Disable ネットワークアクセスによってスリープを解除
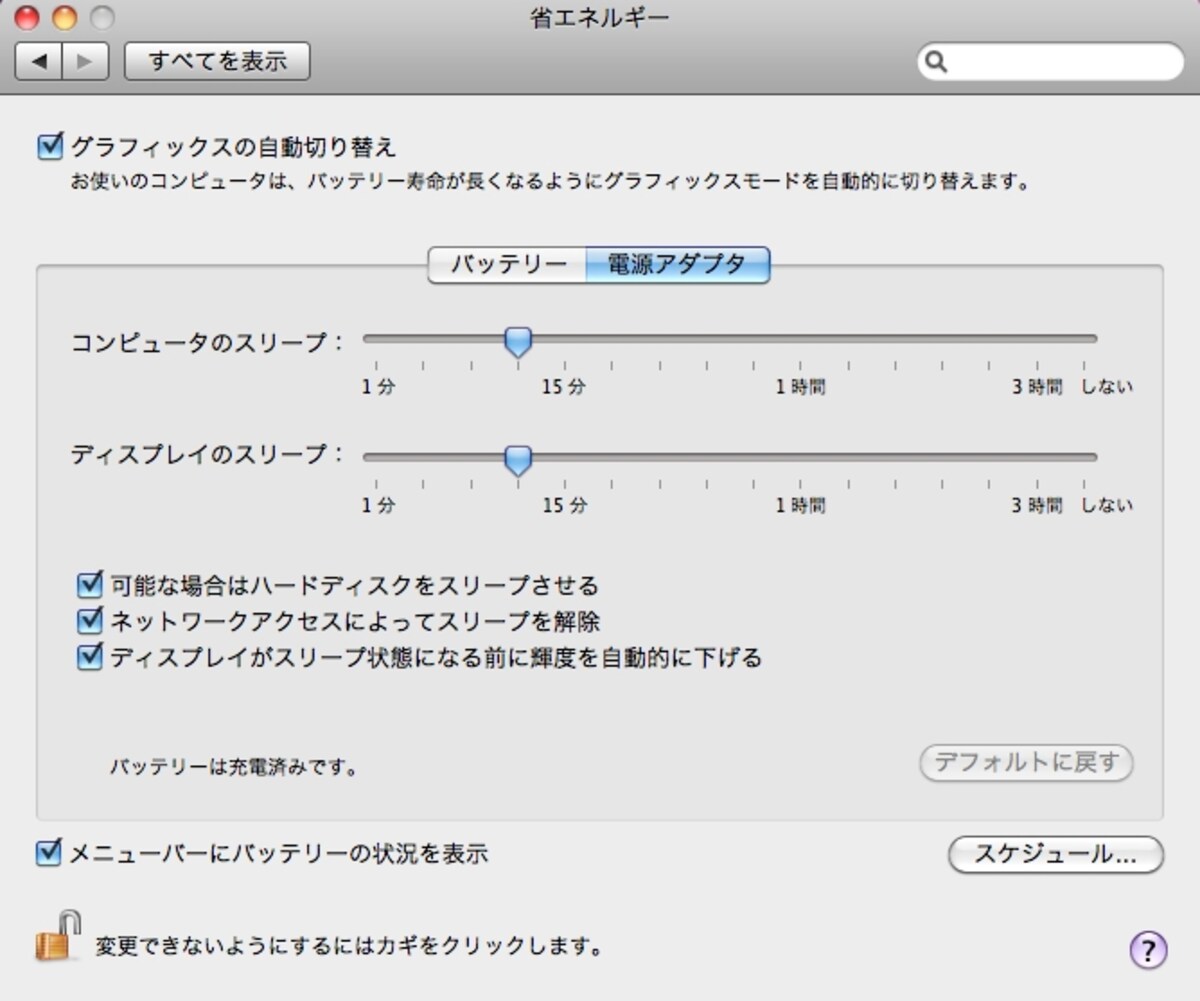1200x1001 pixels. [x=90, y=621]
